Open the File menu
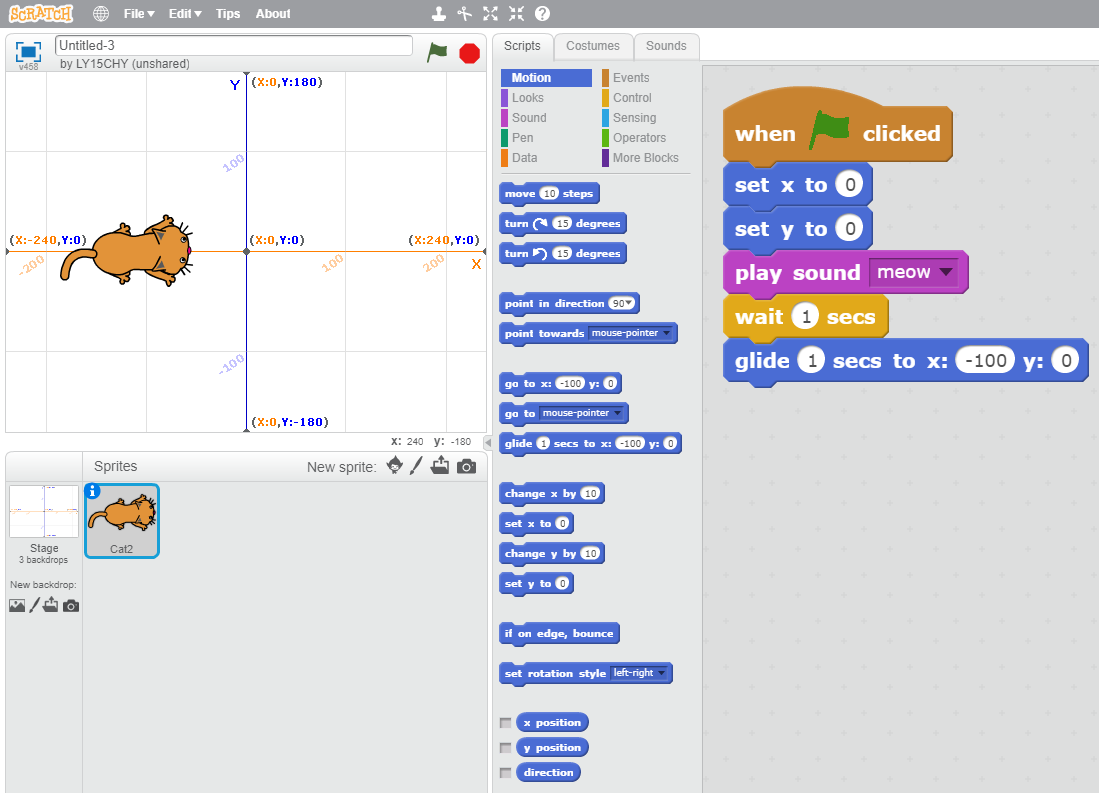1099x793 pixels. coord(139,14)
